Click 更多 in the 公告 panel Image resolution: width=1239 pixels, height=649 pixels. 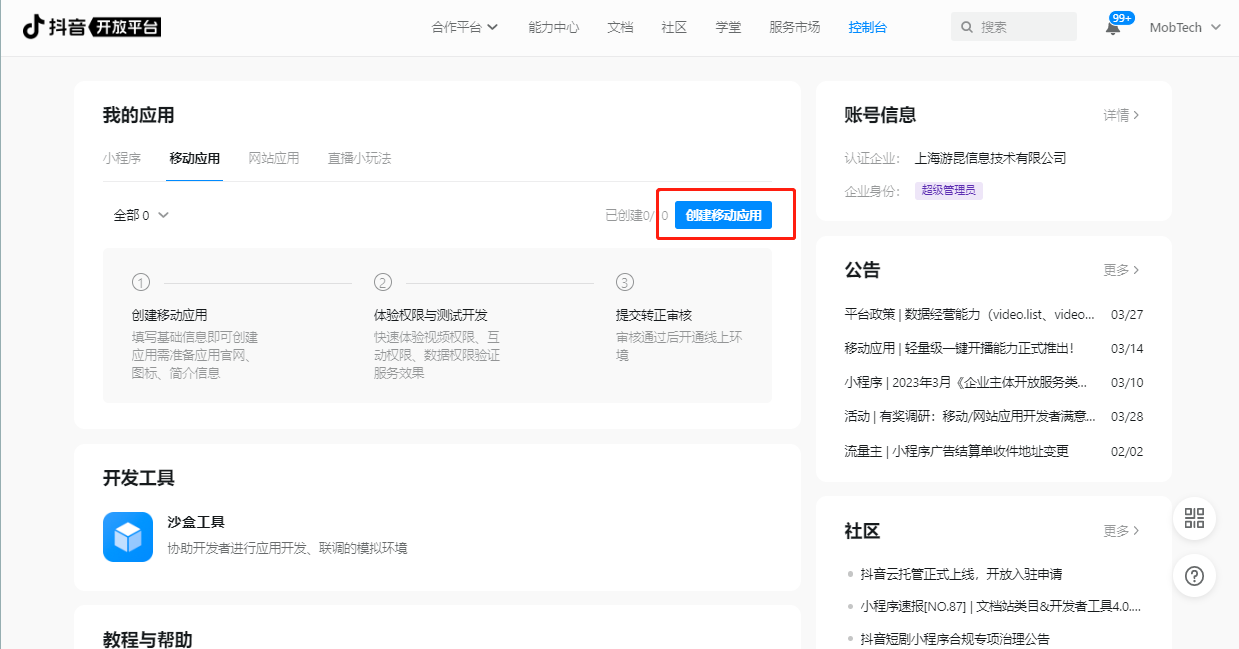pos(1122,270)
